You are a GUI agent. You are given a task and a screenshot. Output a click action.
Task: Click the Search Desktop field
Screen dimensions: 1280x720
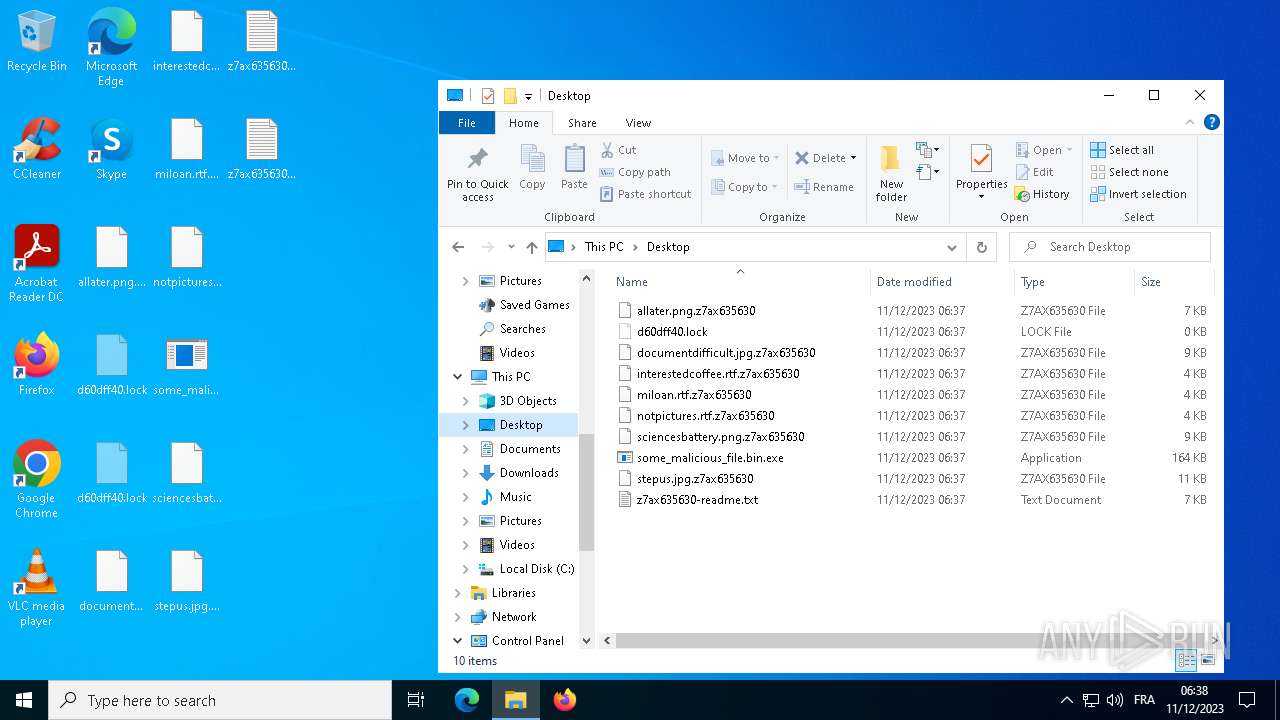coord(1109,247)
